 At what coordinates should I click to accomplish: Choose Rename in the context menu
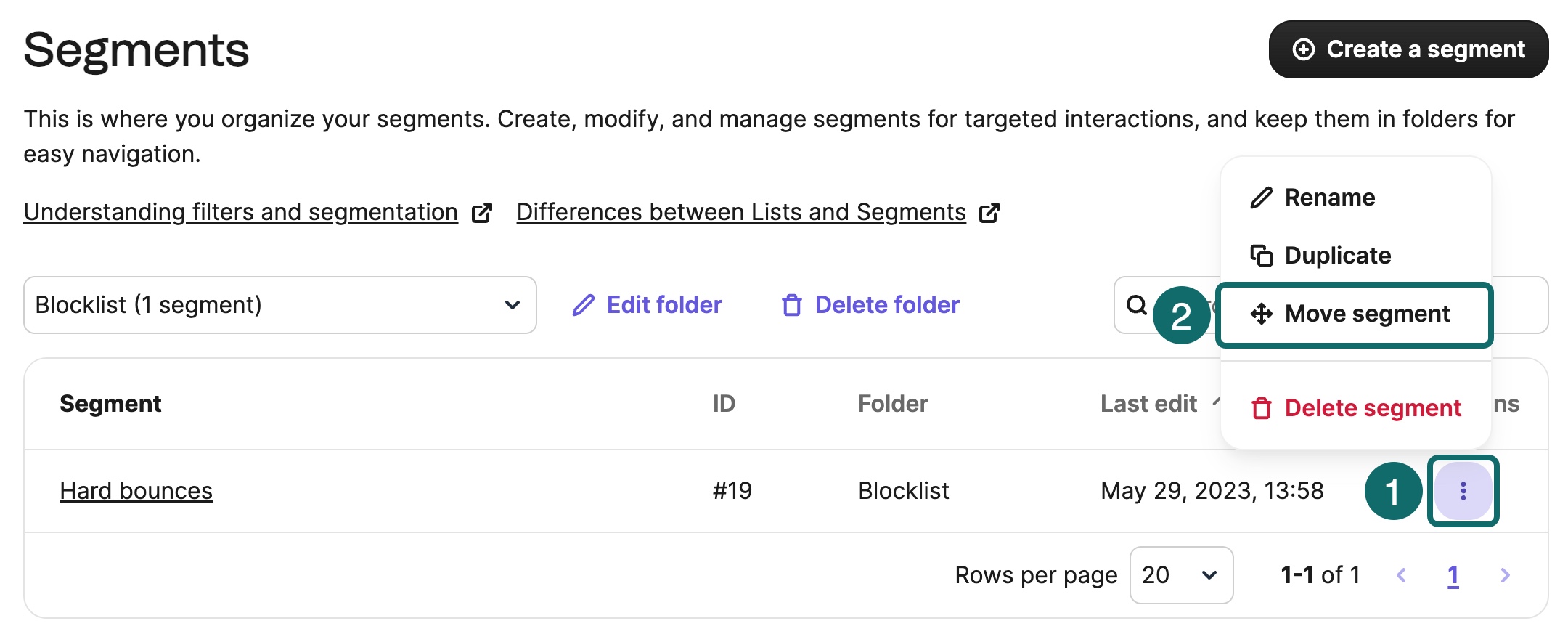[1328, 198]
